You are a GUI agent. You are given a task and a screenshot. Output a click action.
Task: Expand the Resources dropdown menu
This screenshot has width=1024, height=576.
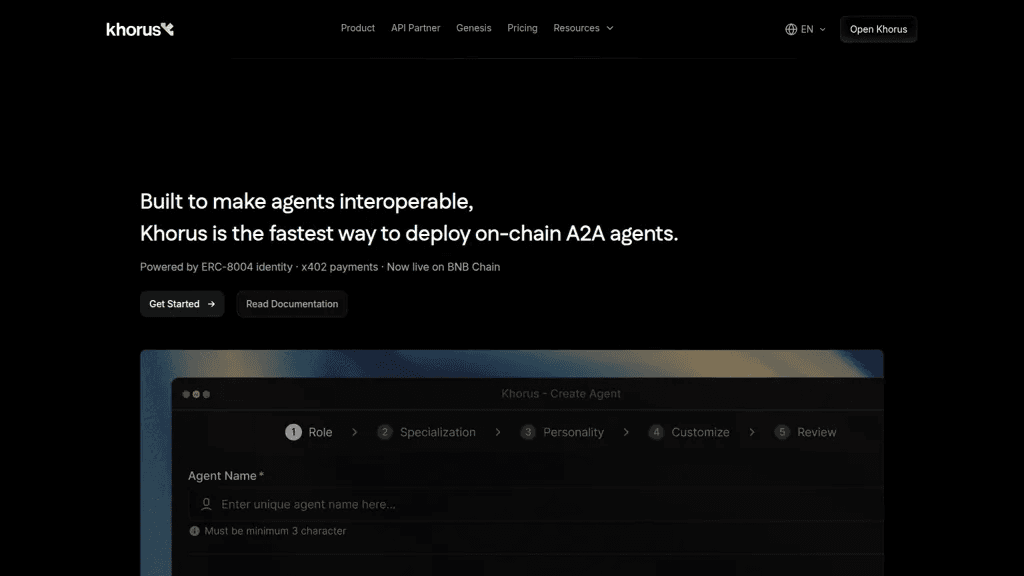click(583, 28)
